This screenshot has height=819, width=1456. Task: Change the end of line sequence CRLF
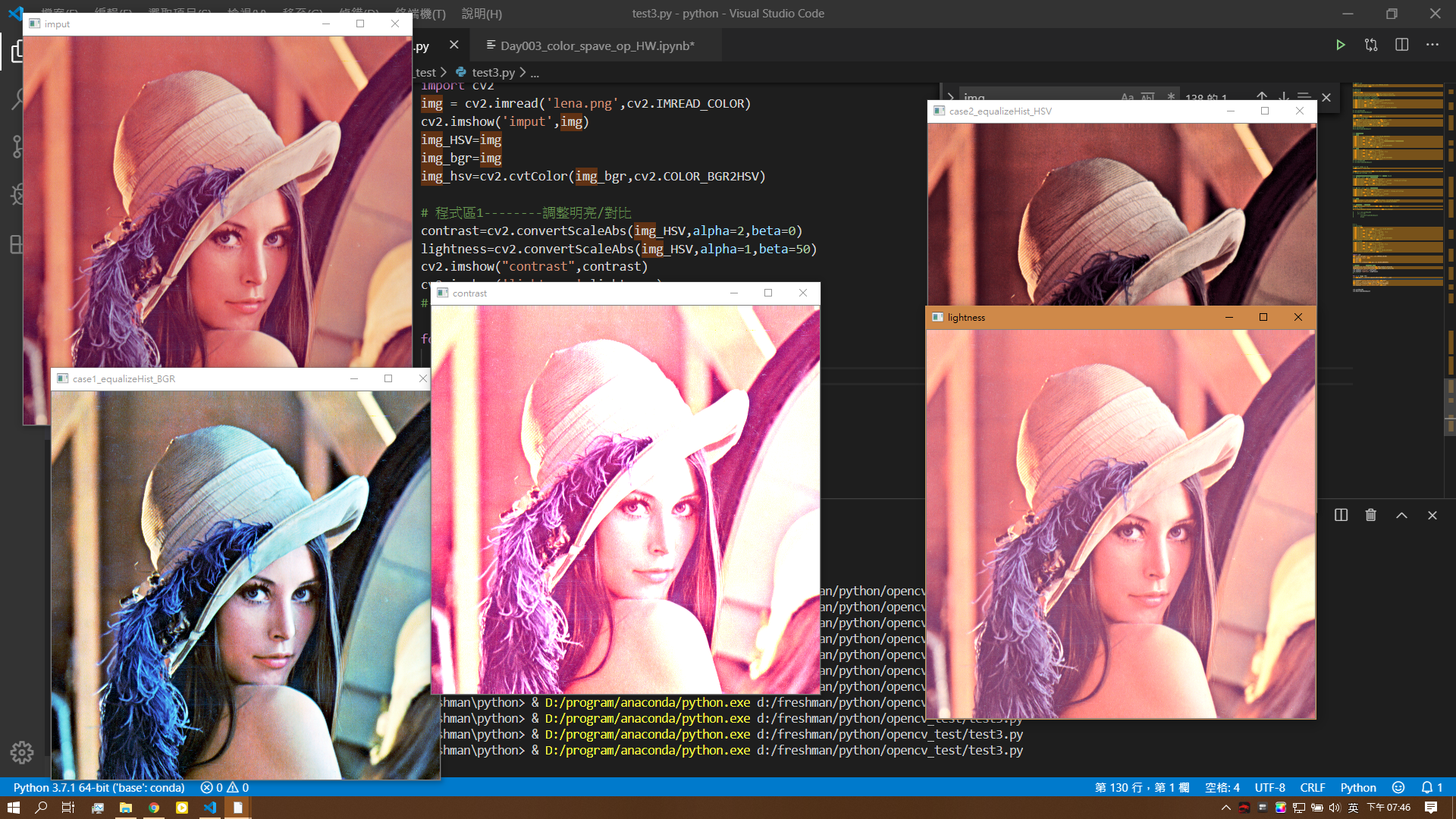click(x=1313, y=787)
